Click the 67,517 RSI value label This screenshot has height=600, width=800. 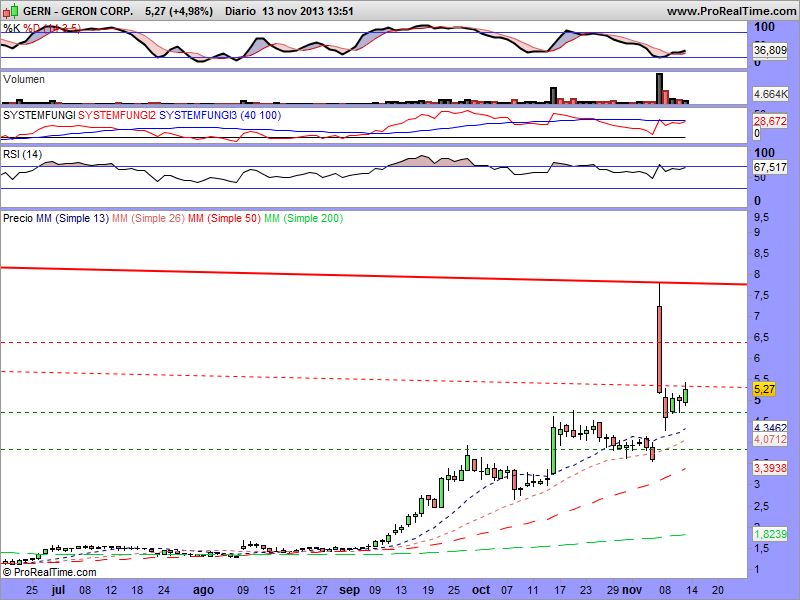point(770,167)
